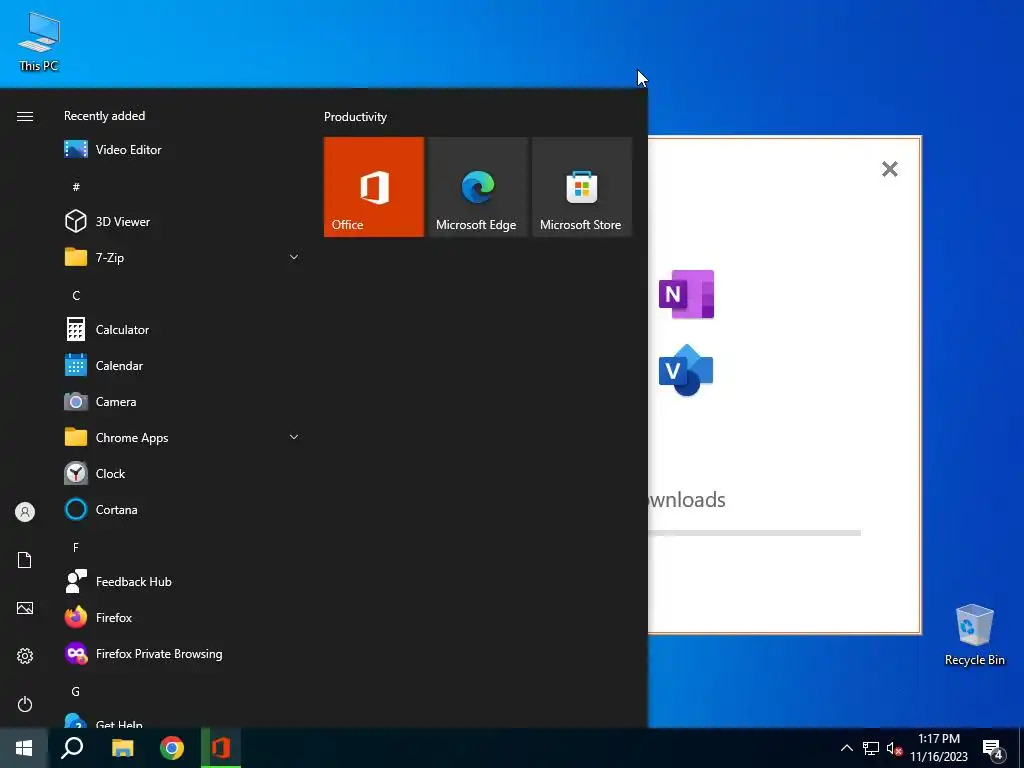Open the Microsoft Store tile
This screenshot has width=1024, height=768.
[x=582, y=187]
